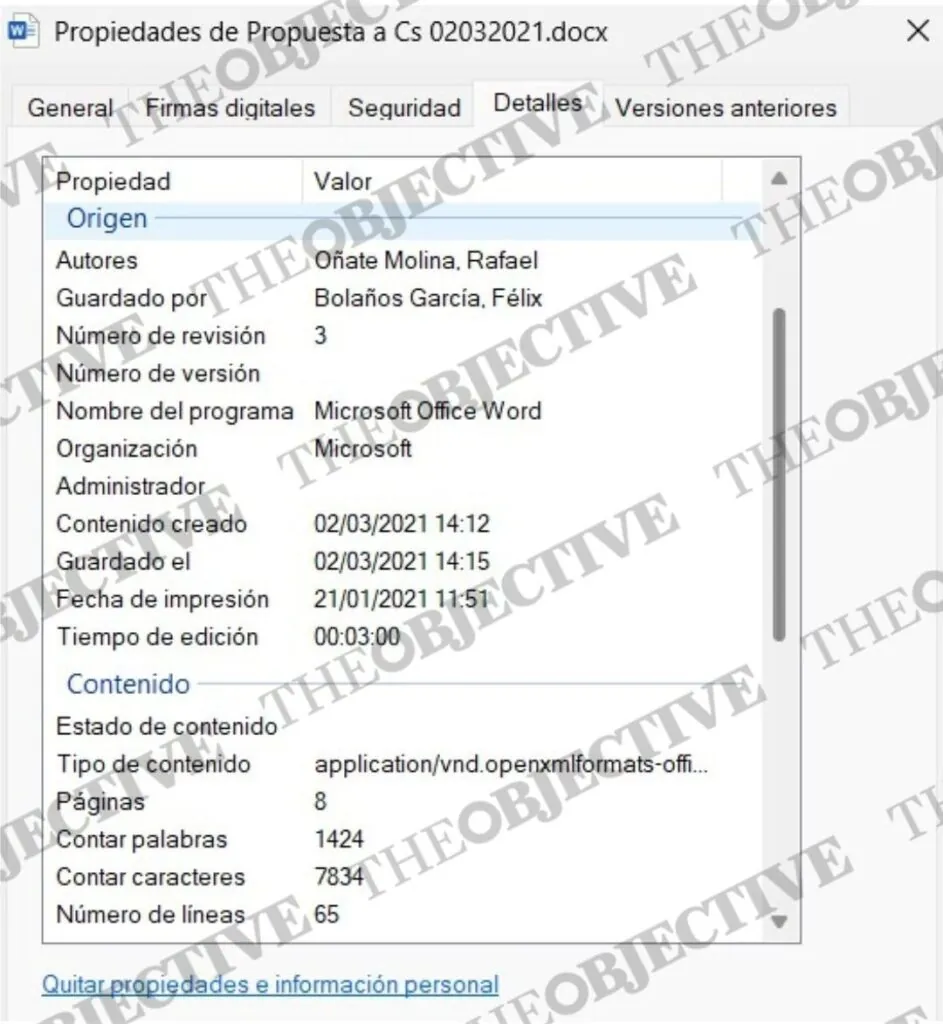
Task: Select the Autores value Oñate Molina, Rafael
Action: pyautogui.click(x=426, y=261)
